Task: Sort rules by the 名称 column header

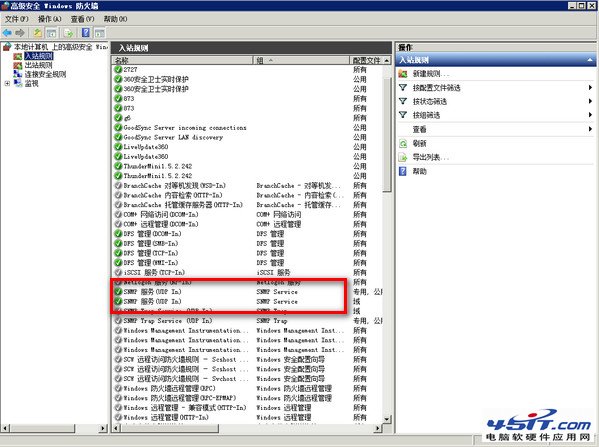Action: pos(183,60)
